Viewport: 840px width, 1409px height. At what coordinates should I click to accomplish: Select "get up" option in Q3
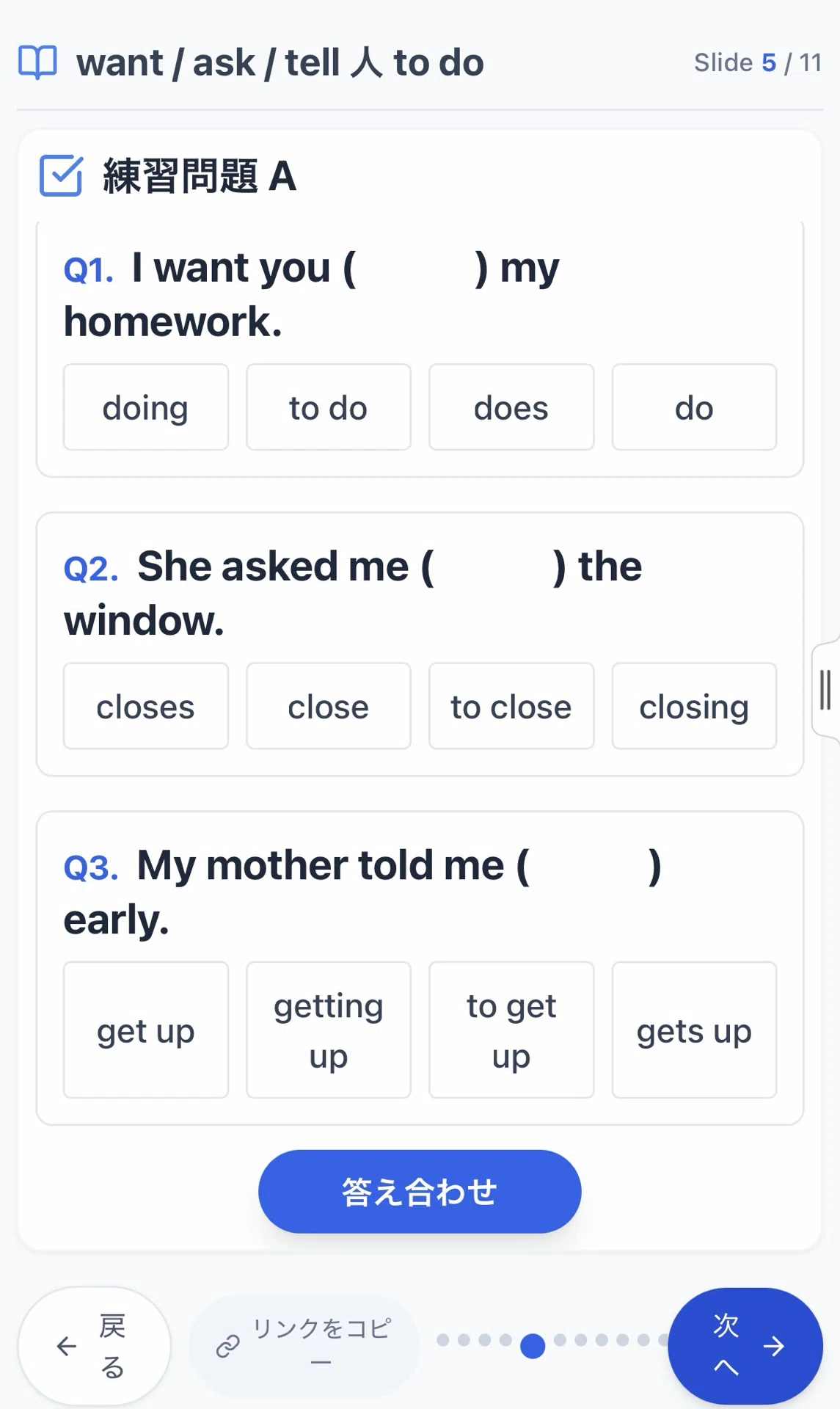coord(146,1030)
